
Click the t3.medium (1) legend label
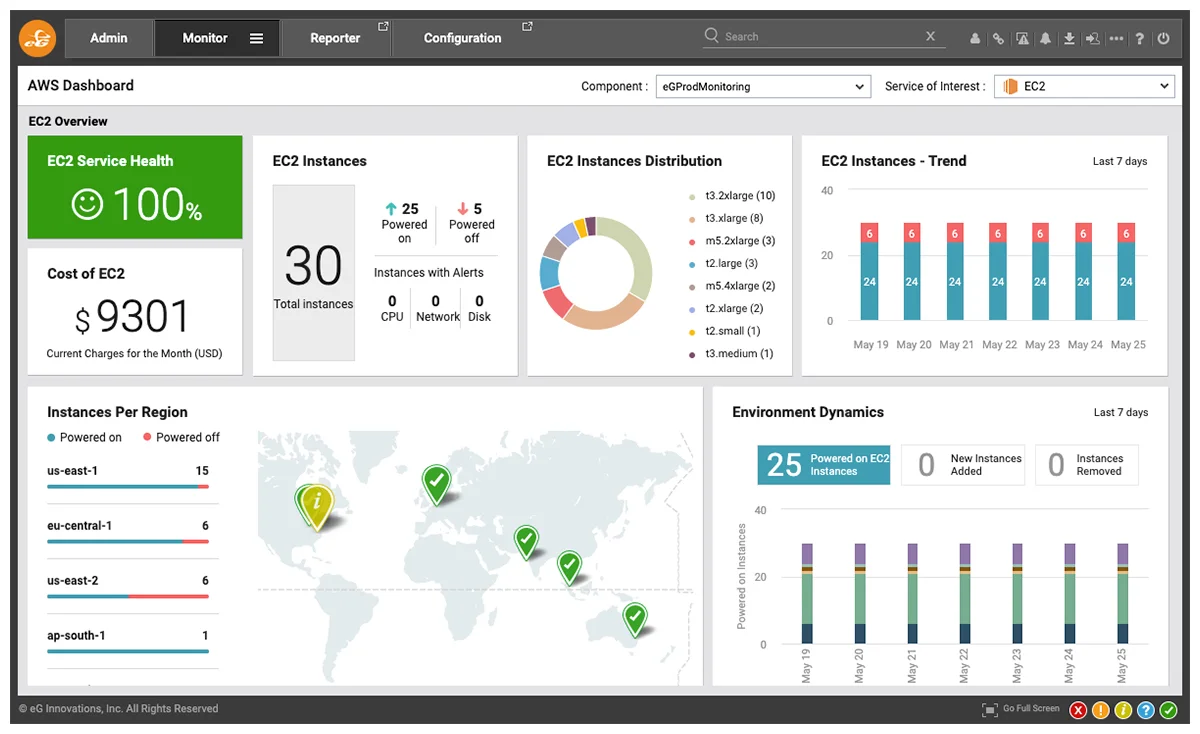(x=739, y=354)
